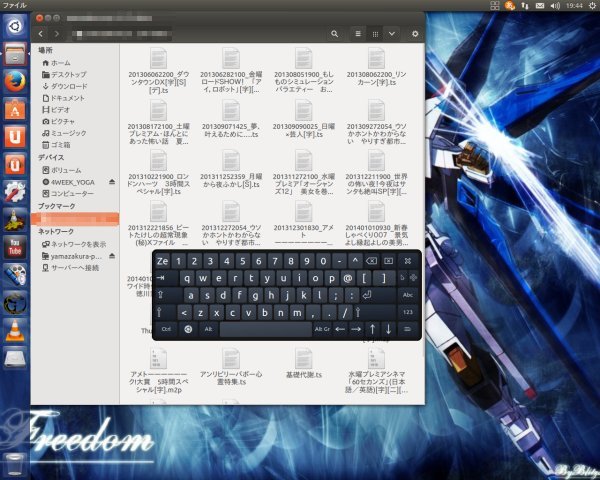Viewport: 600px width, 480px height.
Task: Switch keyboard to 123 number layer
Action: pyautogui.click(x=408, y=312)
